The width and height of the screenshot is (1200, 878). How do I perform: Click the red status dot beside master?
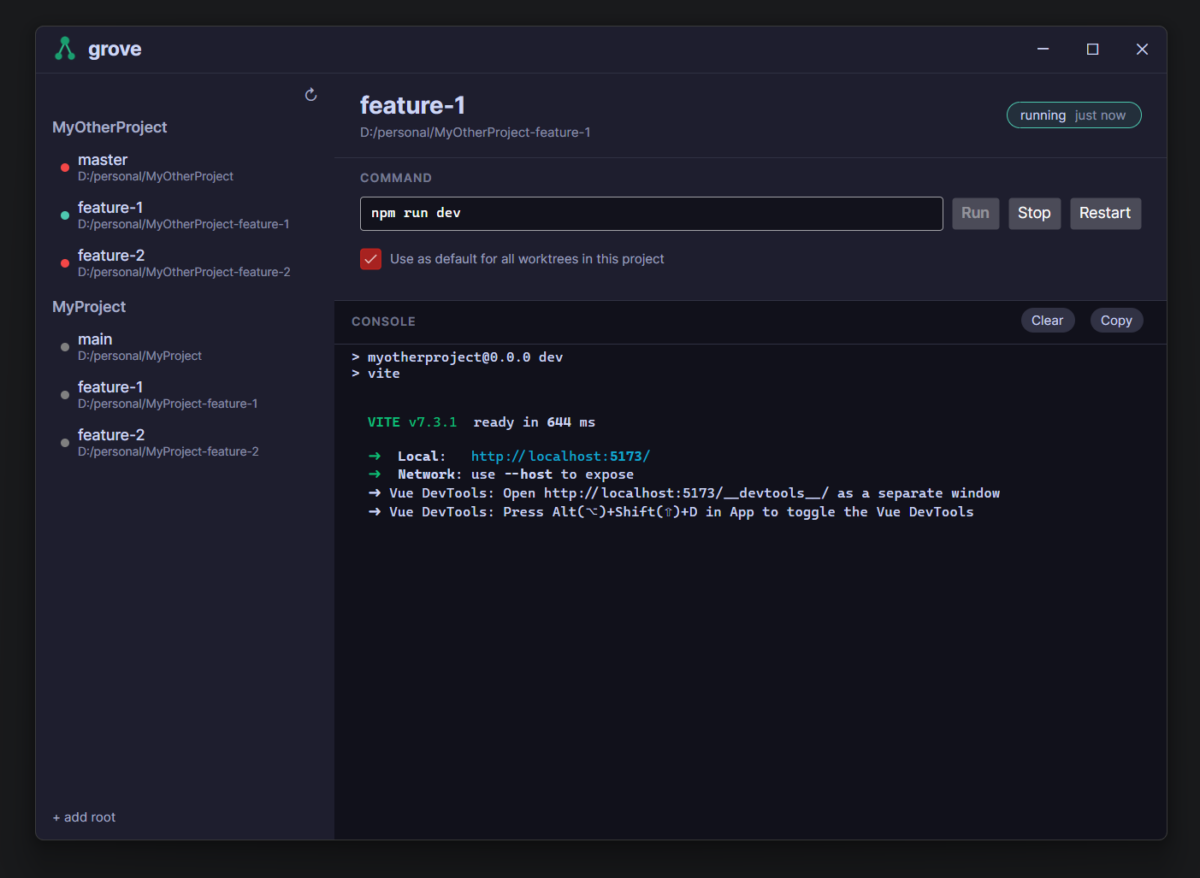click(65, 168)
